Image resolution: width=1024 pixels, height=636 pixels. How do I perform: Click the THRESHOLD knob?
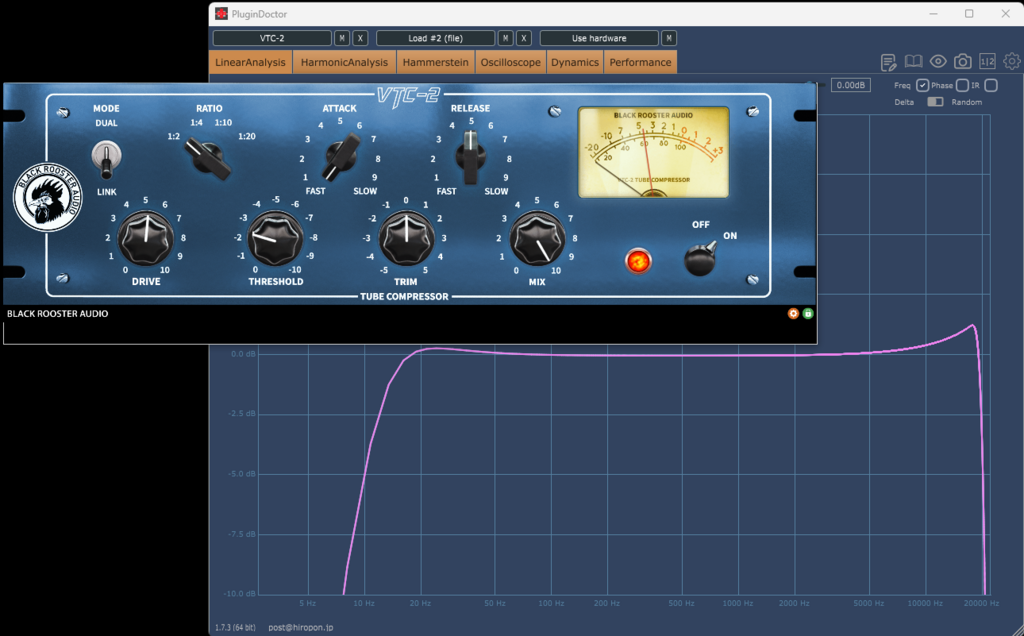(x=276, y=238)
